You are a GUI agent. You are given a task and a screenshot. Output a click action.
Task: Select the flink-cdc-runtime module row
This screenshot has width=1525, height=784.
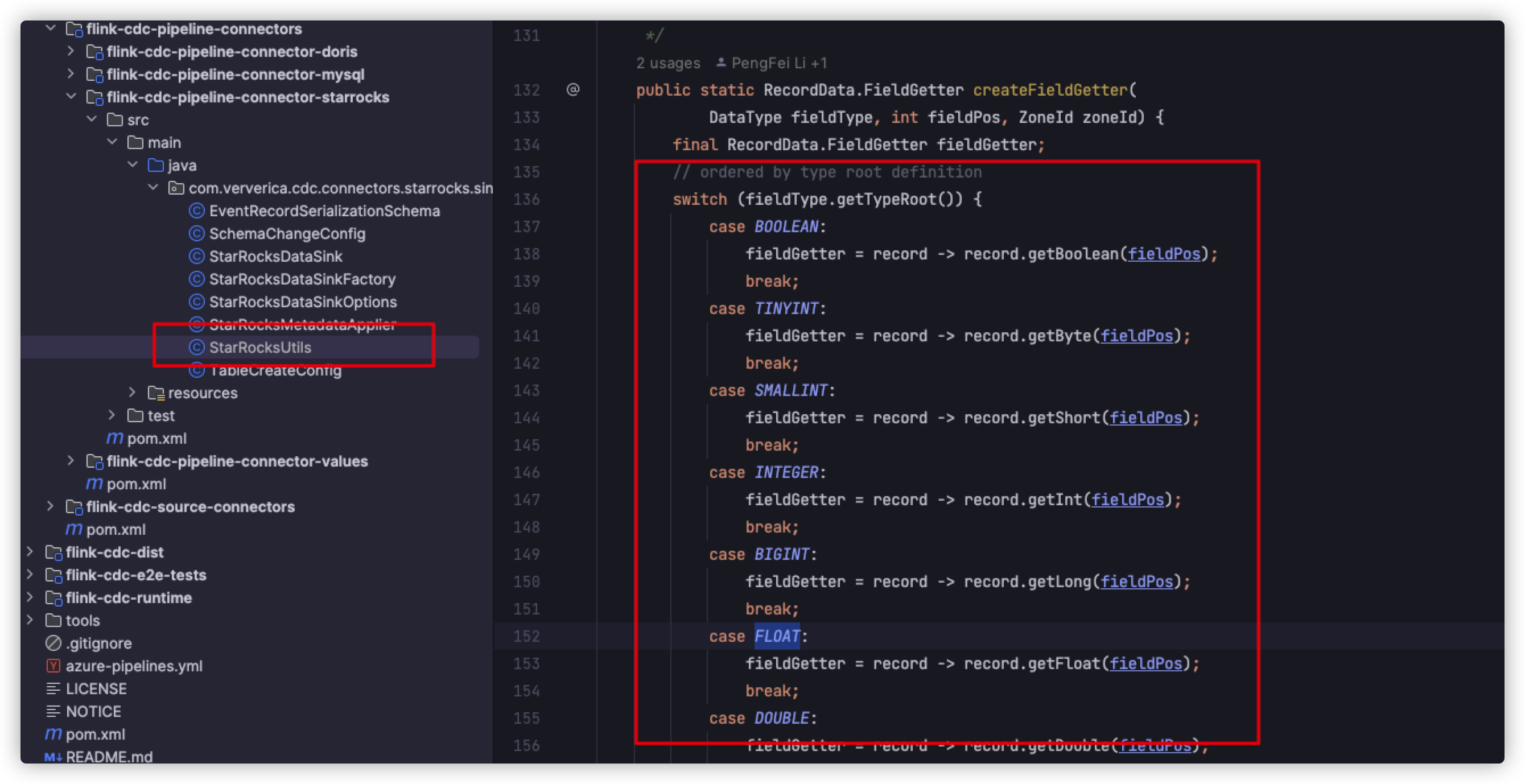coord(129,597)
